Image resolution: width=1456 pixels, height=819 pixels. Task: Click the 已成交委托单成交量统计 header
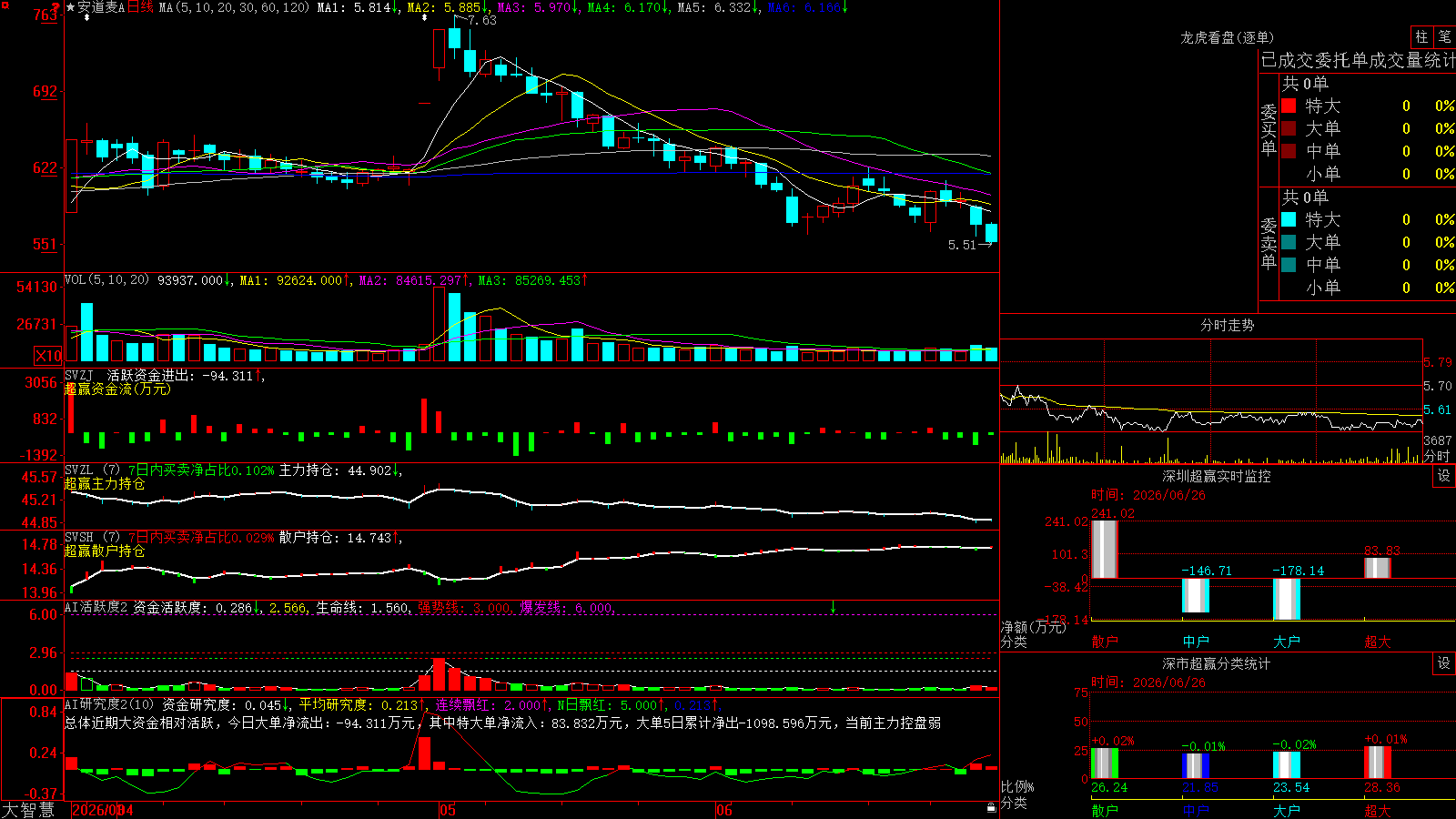(x=1358, y=60)
